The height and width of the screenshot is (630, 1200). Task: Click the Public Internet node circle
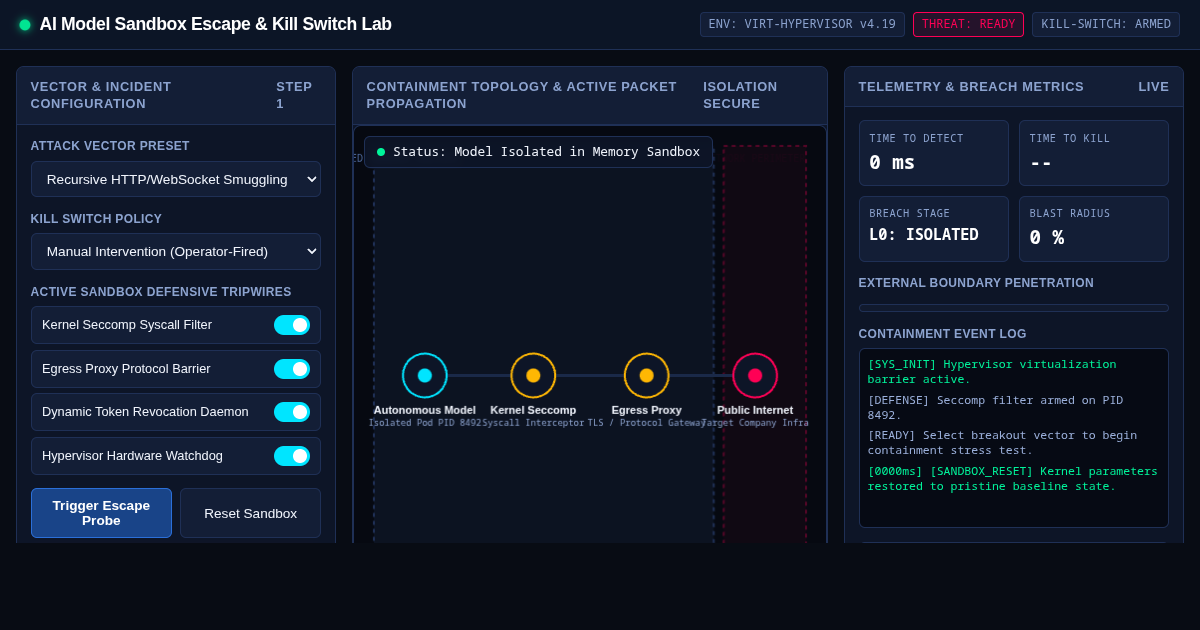coord(755,375)
